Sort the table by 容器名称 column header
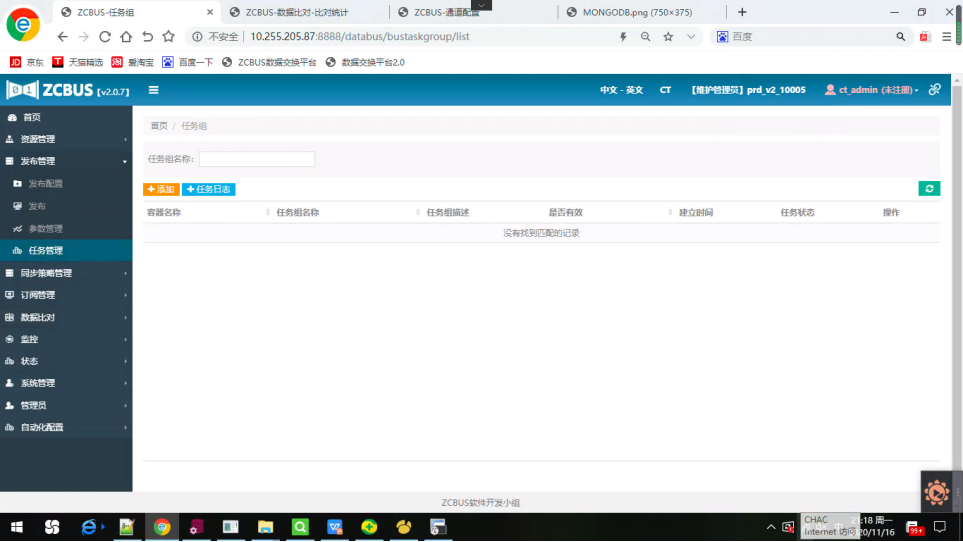The height and width of the screenshot is (542, 963). [x=164, y=212]
